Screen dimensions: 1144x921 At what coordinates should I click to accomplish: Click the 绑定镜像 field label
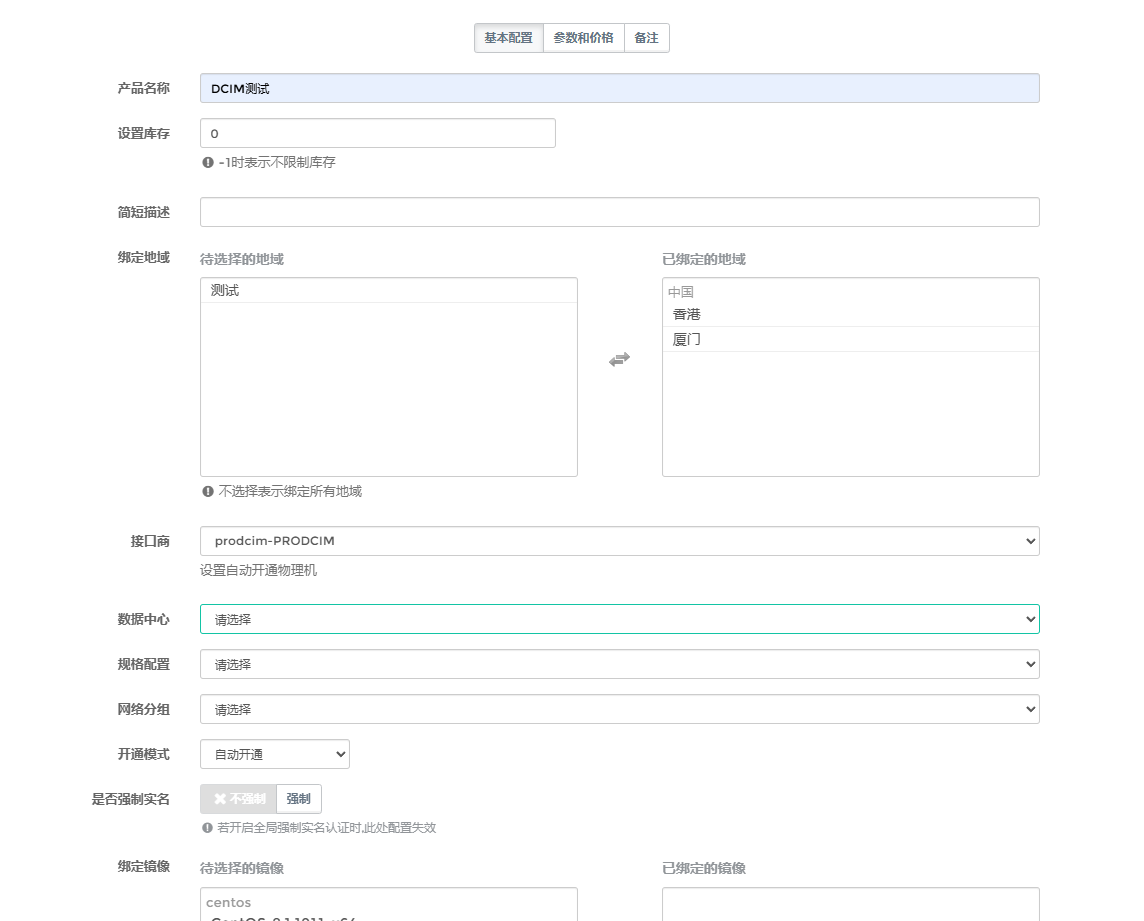[x=144, y=866]
